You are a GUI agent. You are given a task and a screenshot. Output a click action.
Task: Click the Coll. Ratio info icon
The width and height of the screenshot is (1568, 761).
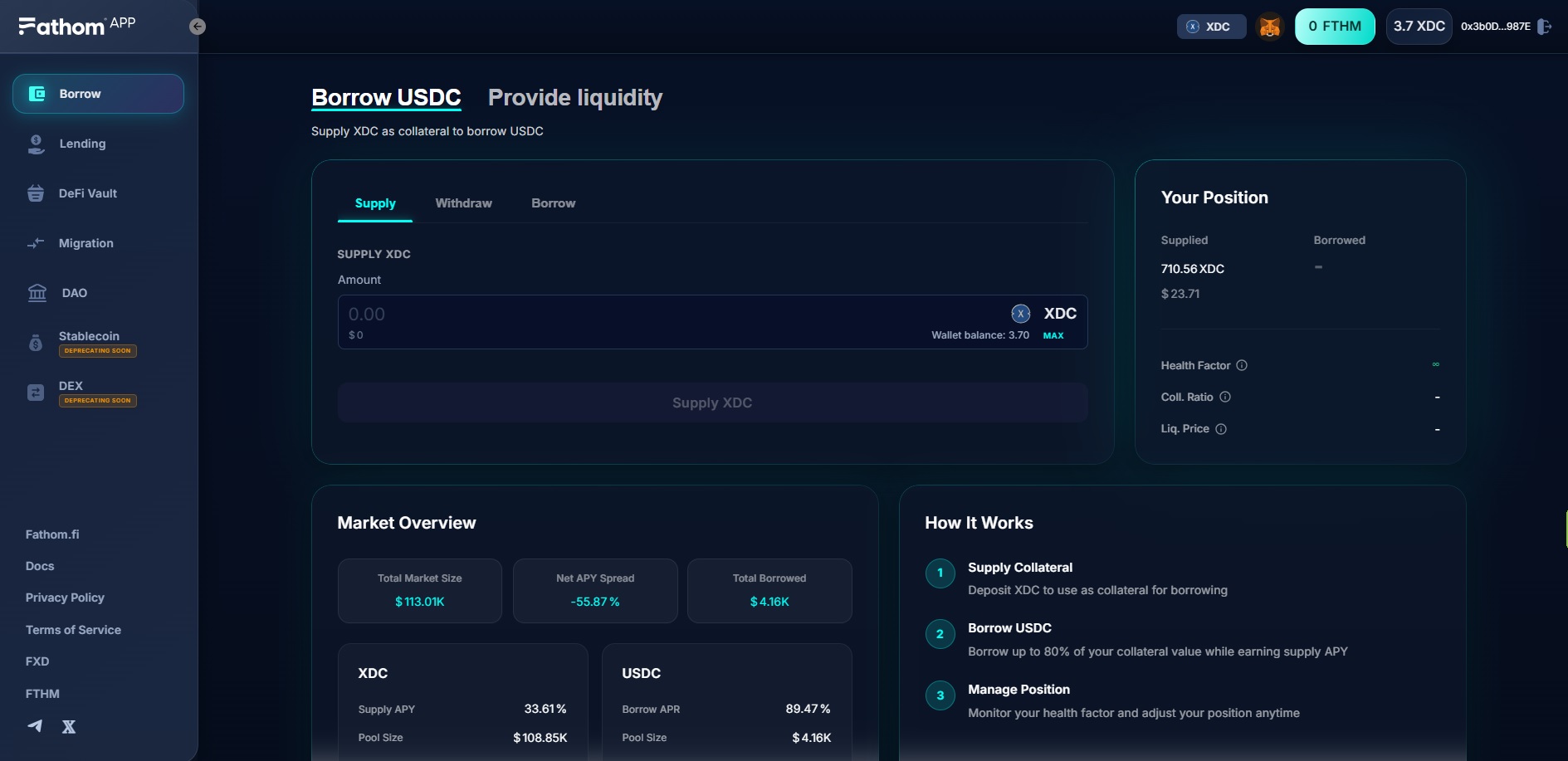point(1225,397)
